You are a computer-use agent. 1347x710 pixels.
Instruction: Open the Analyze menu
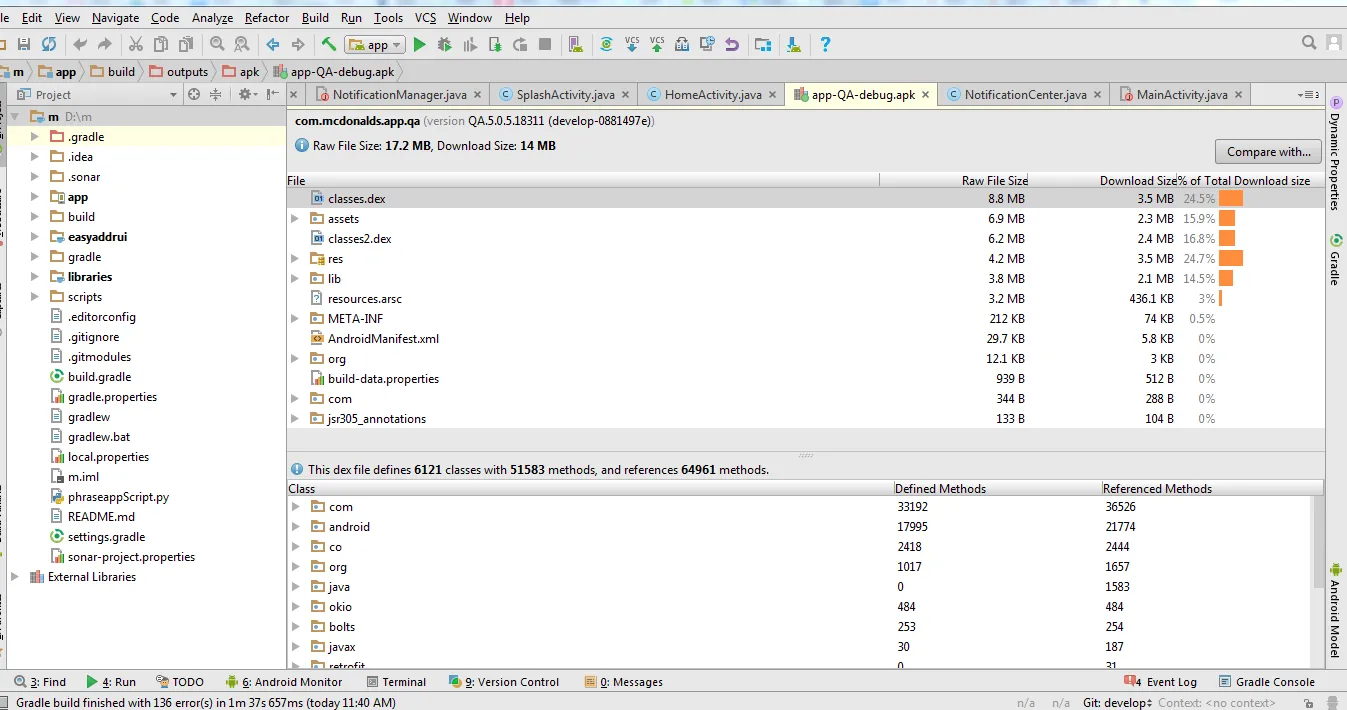coord(212,18)
